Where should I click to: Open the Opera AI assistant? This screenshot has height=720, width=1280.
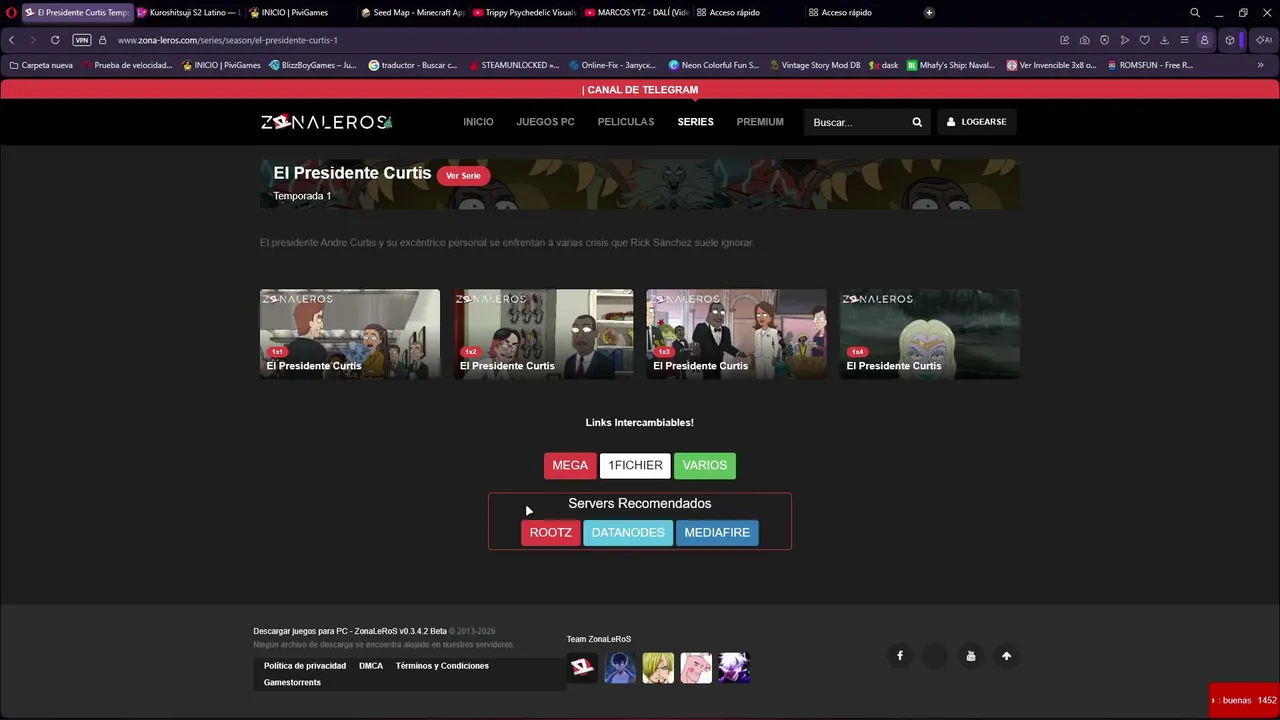[x=1264, y=40]
